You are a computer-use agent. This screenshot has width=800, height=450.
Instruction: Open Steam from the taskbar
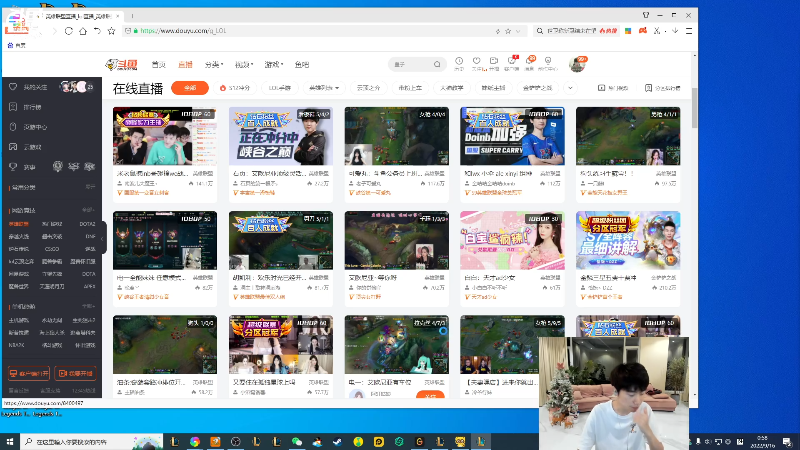(337, 441)
